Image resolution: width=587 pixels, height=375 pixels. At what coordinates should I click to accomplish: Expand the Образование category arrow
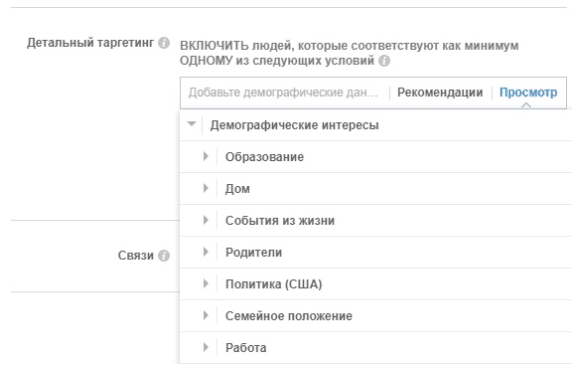point(206,156)
